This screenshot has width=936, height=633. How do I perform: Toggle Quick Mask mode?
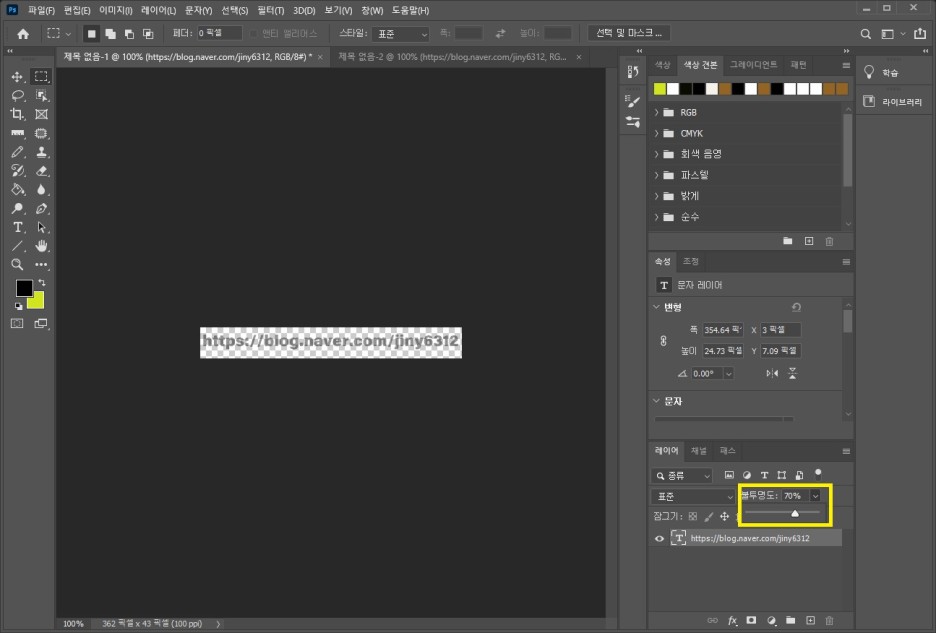click(17, 324)
